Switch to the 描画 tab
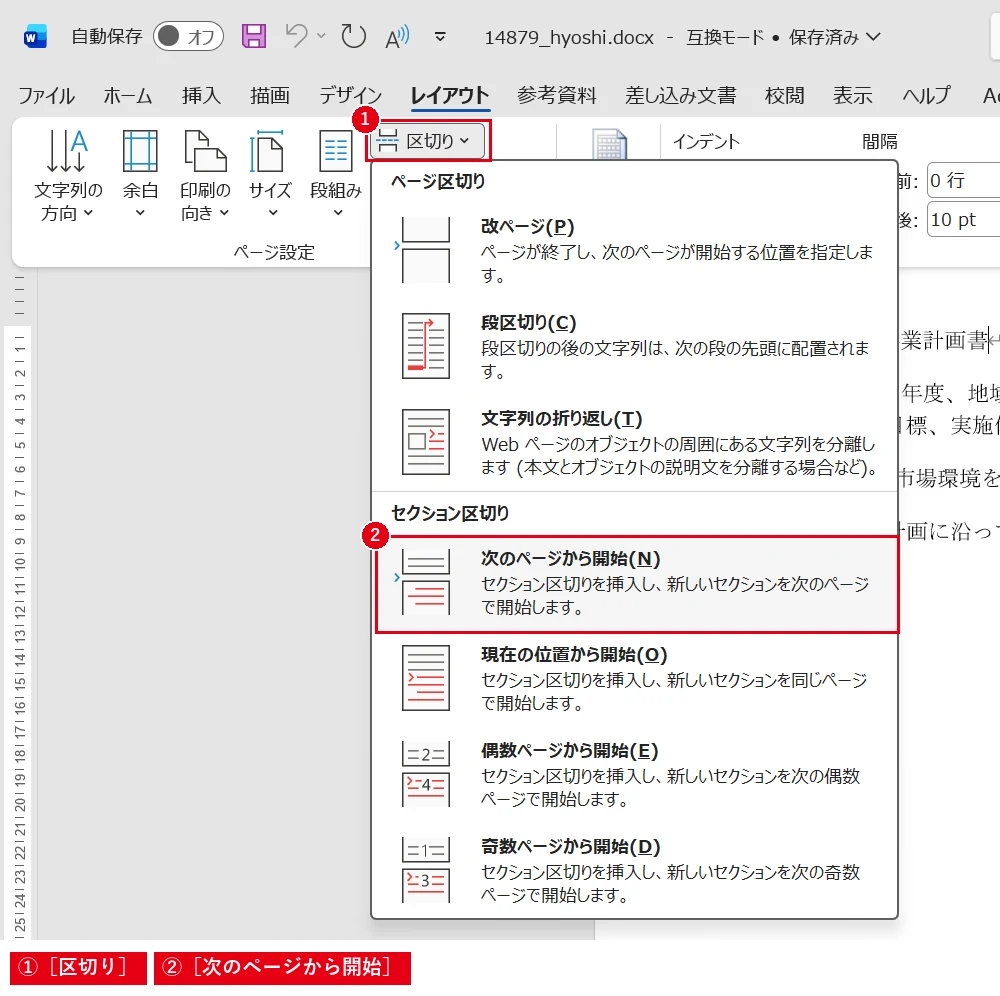This screenshot has height=996, width=1000. (x=270, y=96)
